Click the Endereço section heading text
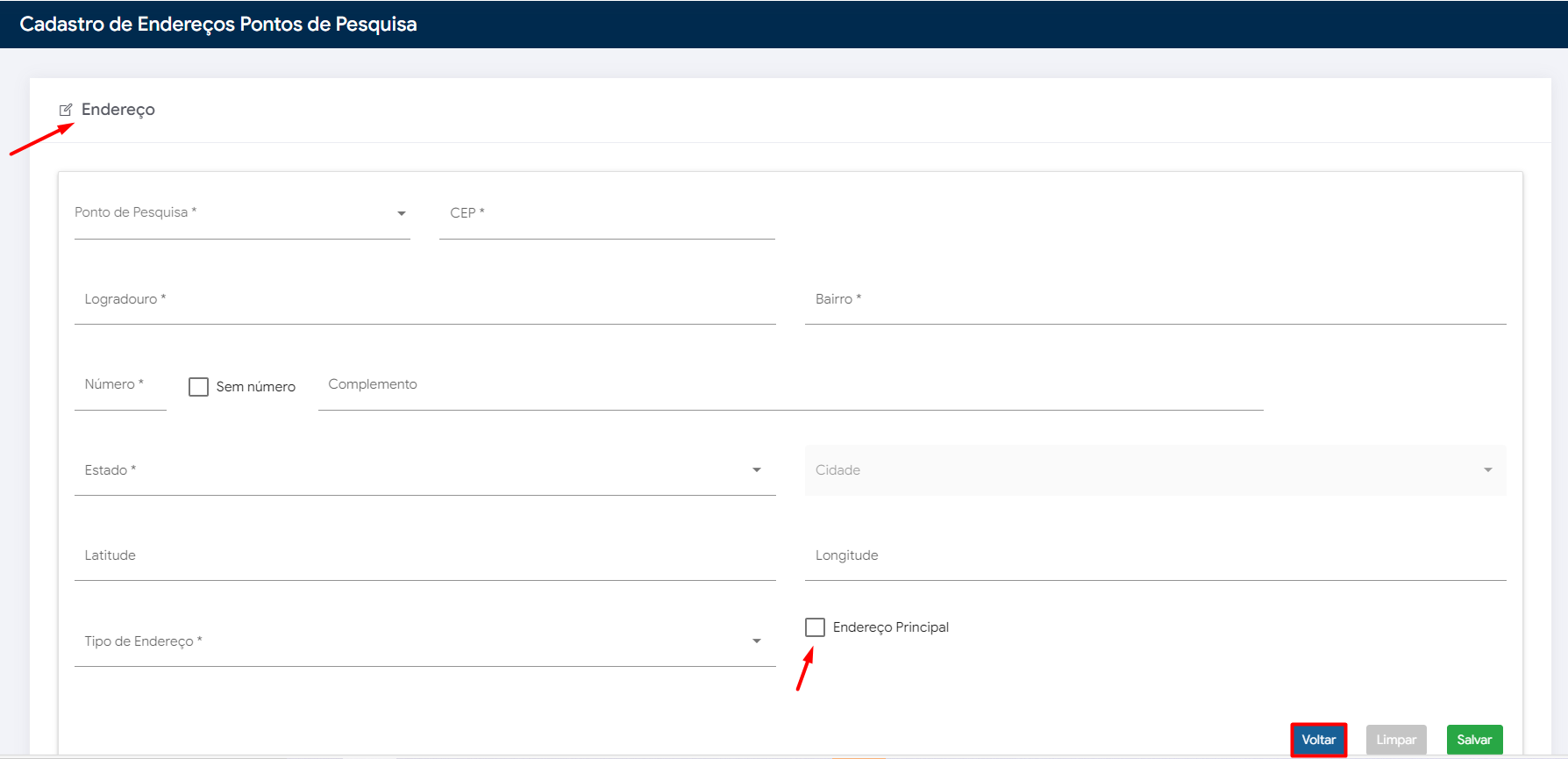The image size is (1568, 759). pos(118,110)
